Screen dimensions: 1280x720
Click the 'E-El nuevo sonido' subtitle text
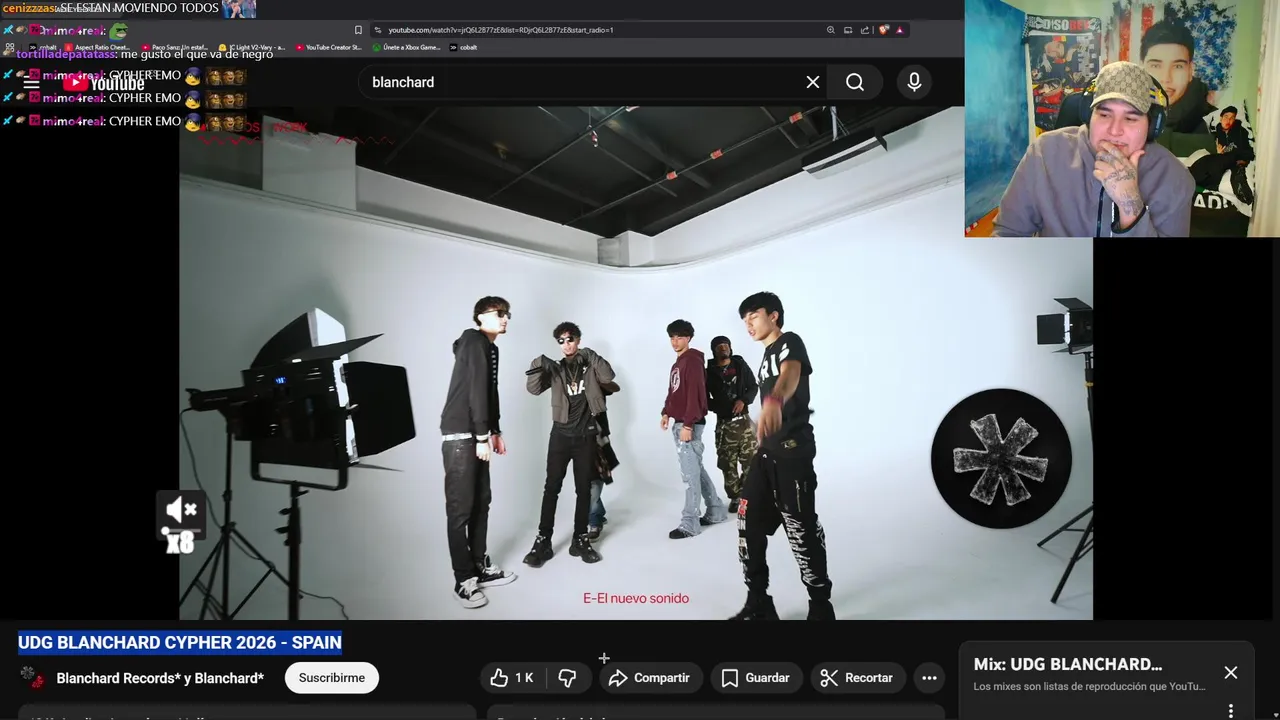[636, 598]
